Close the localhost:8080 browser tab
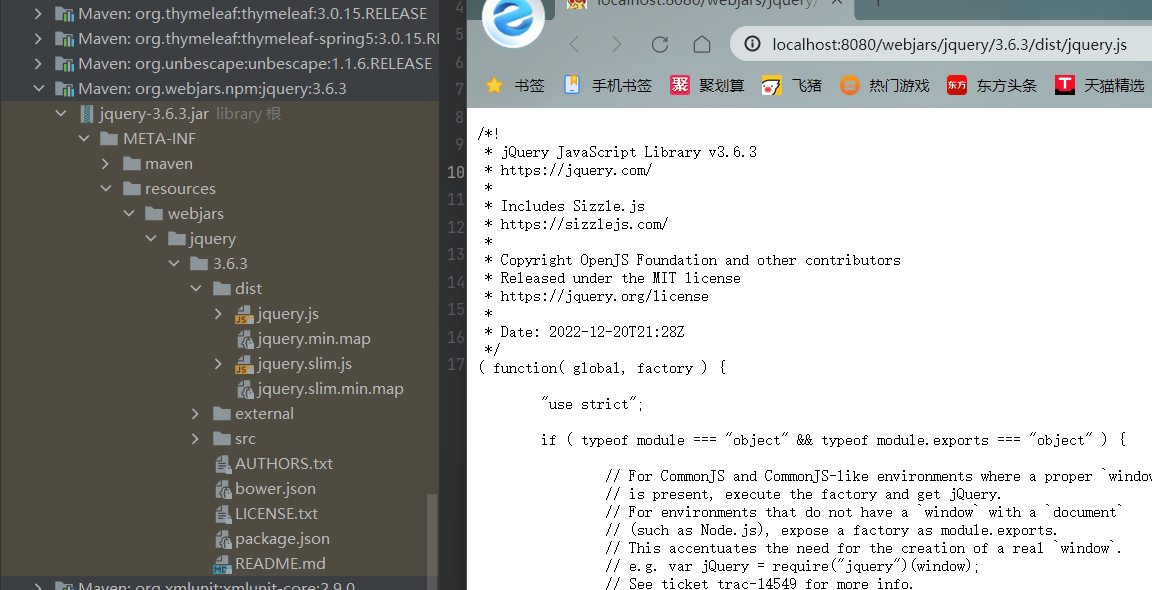 click(x=836, y=3)
